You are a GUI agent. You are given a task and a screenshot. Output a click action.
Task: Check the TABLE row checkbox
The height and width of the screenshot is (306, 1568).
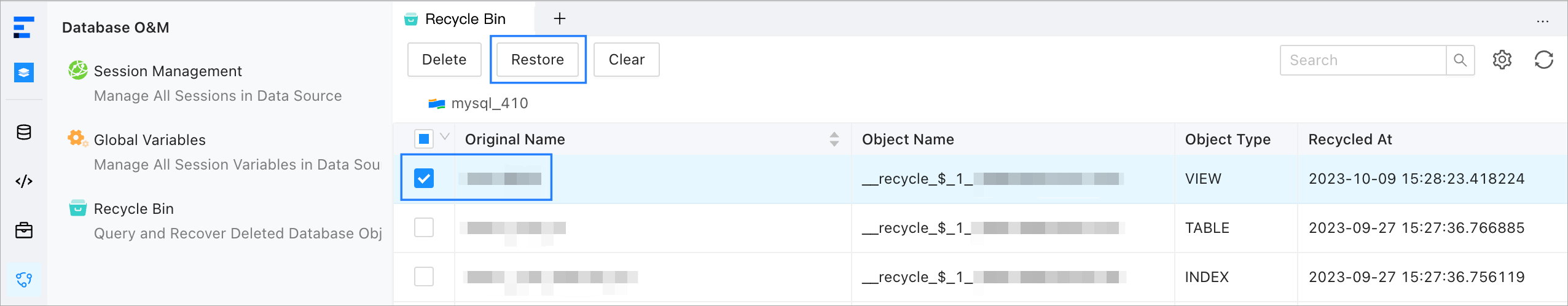click(x=424, y=227)
